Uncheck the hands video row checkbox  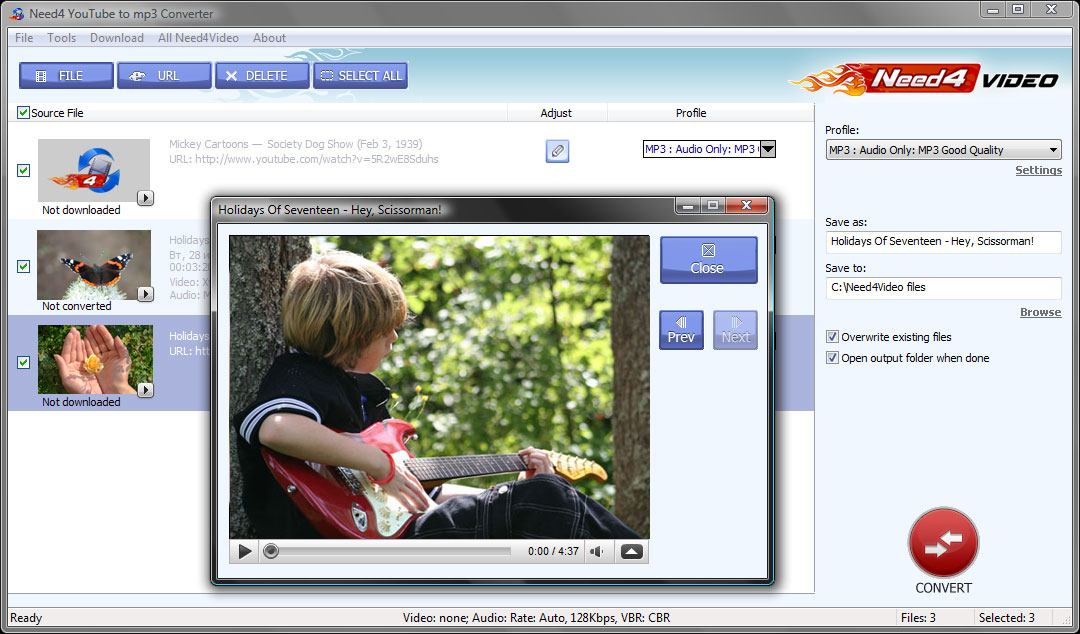coord(23,362)
